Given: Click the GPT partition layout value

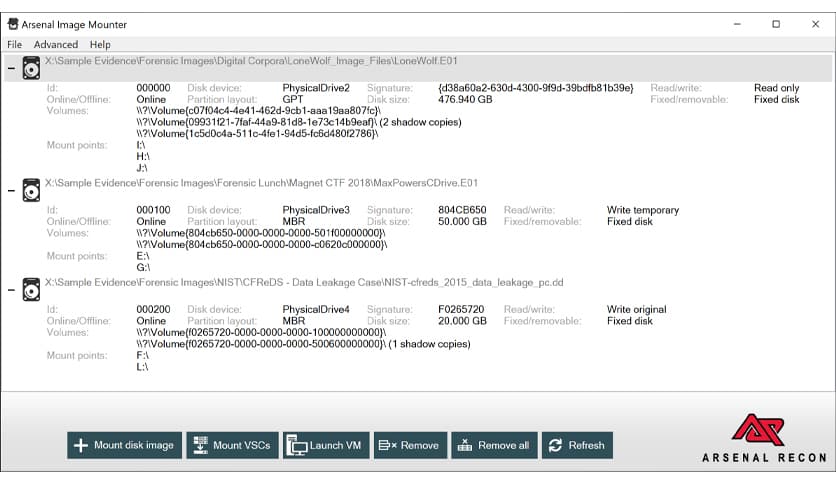Looking at the screenshot, I should [293, 100].
